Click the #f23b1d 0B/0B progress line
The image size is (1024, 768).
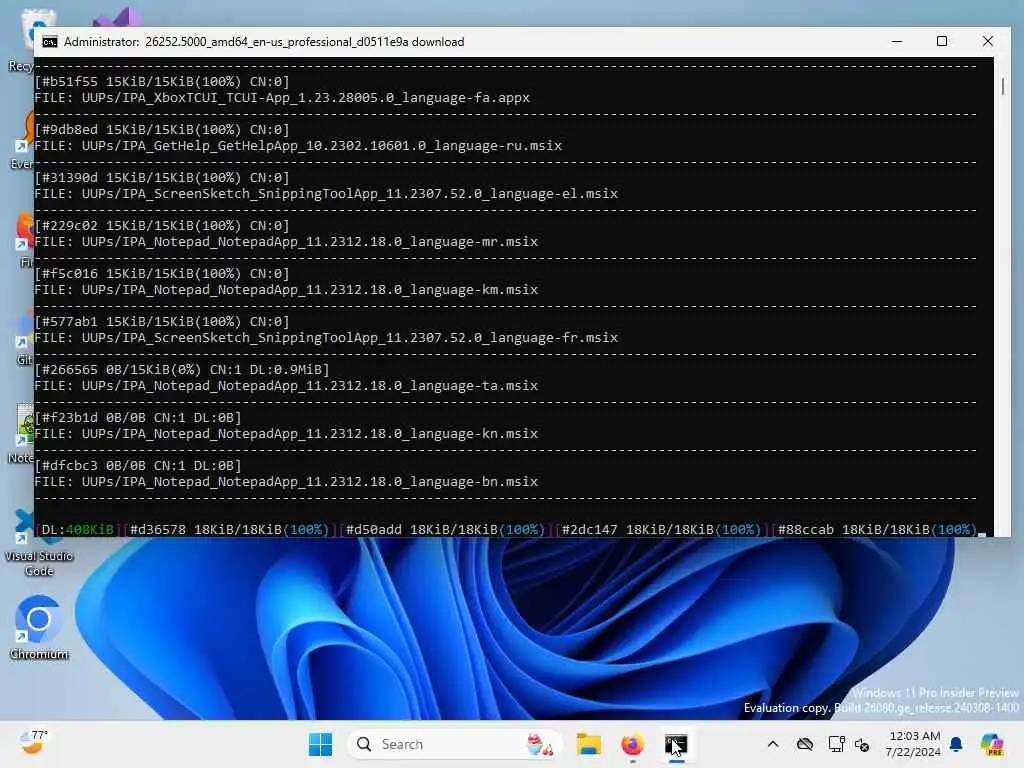click(138, 418)
